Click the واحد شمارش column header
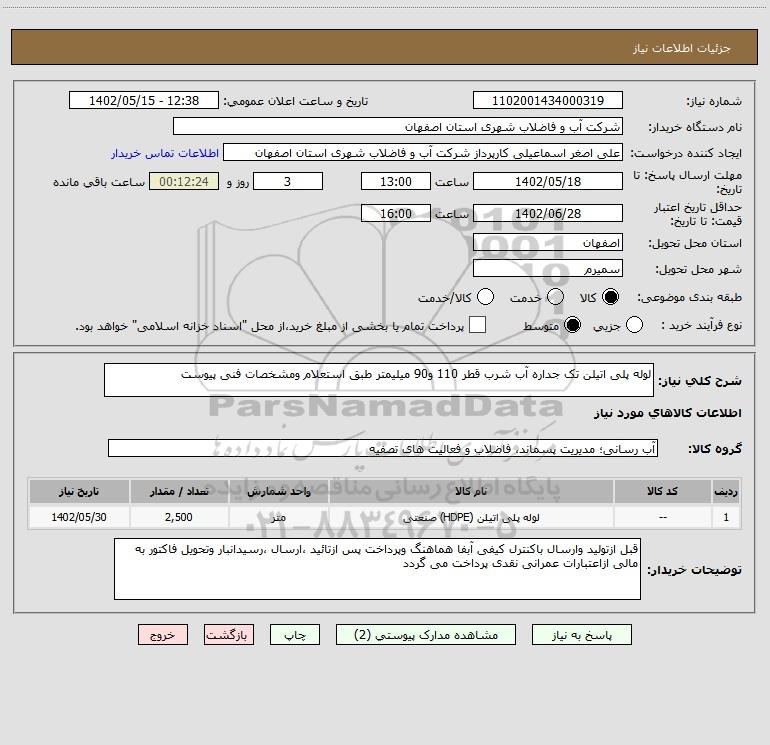This screenshot has width=770, height=745. (278, 491)
